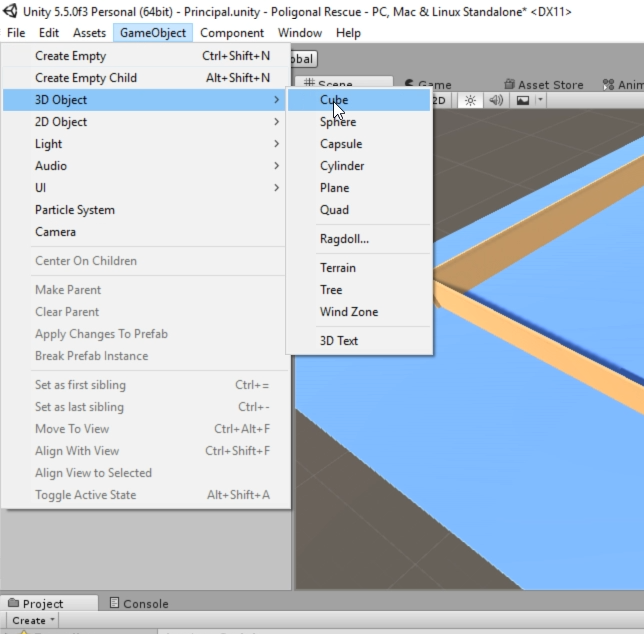Click the Animator tab icon
The height and width of the screenshot is (634, 644).
point(608,85)
